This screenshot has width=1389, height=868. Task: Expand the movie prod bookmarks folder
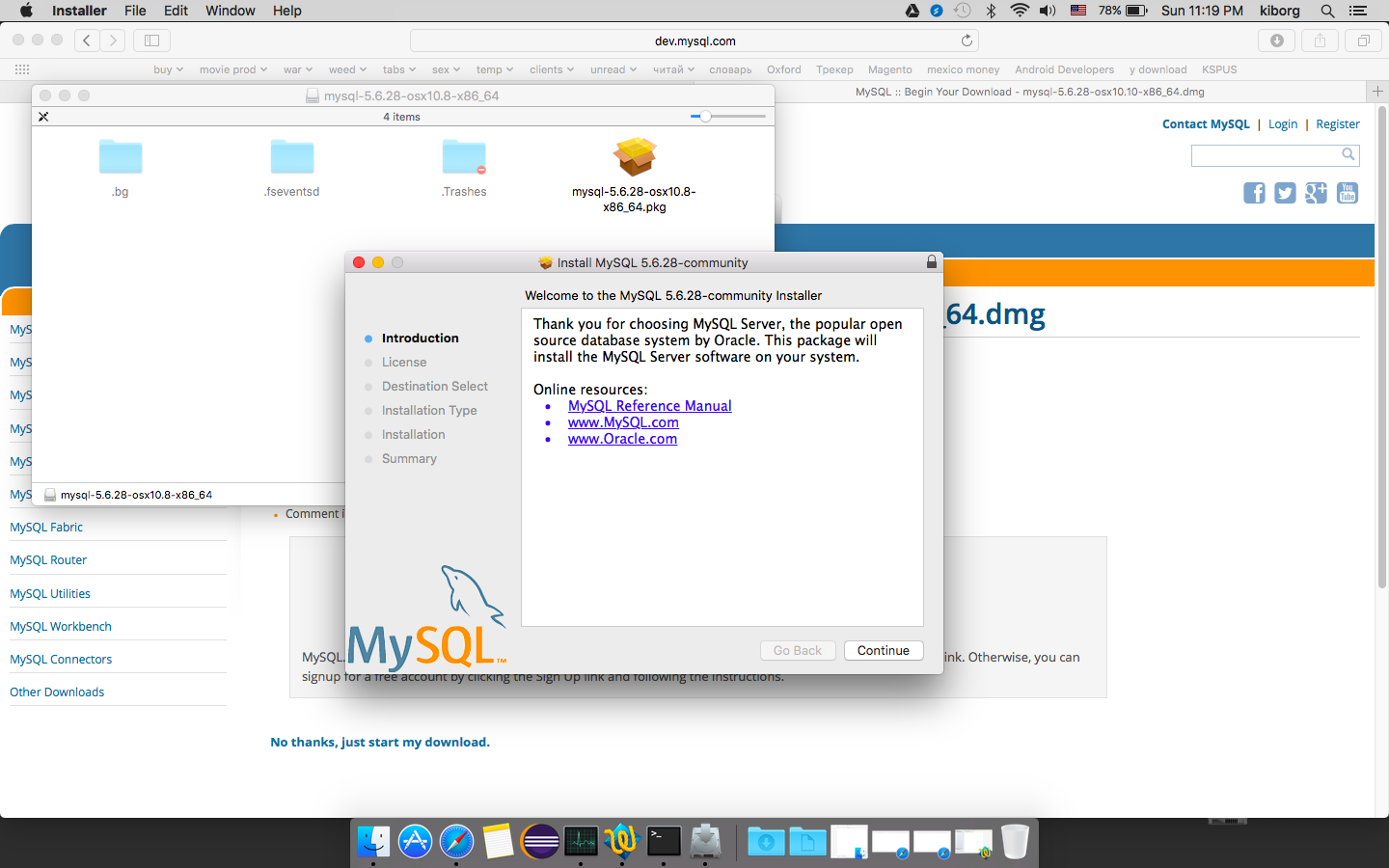point(233,69)
